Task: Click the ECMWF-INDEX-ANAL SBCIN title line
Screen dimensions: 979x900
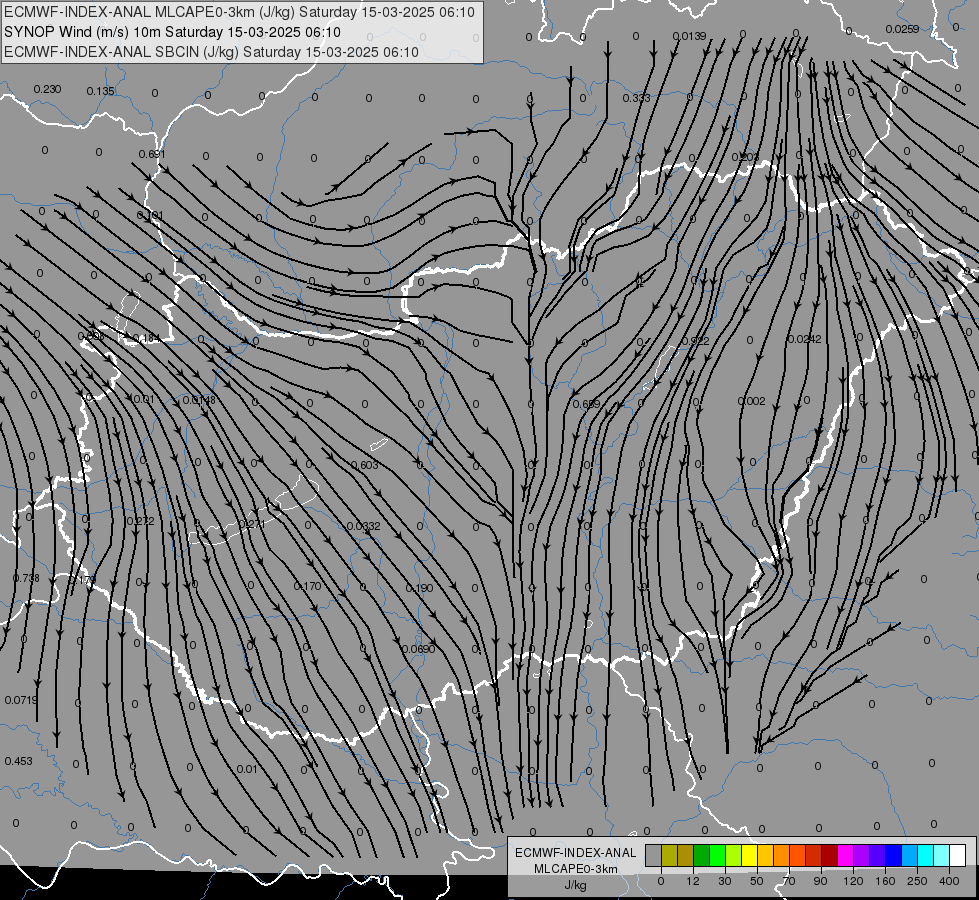Action: [211, 52]
